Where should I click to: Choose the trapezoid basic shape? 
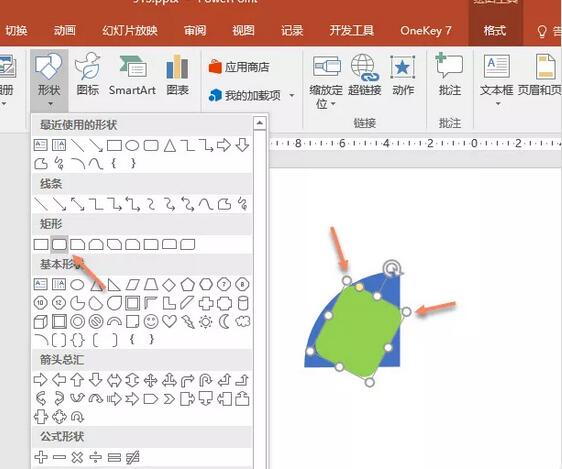tap(151, 285)
